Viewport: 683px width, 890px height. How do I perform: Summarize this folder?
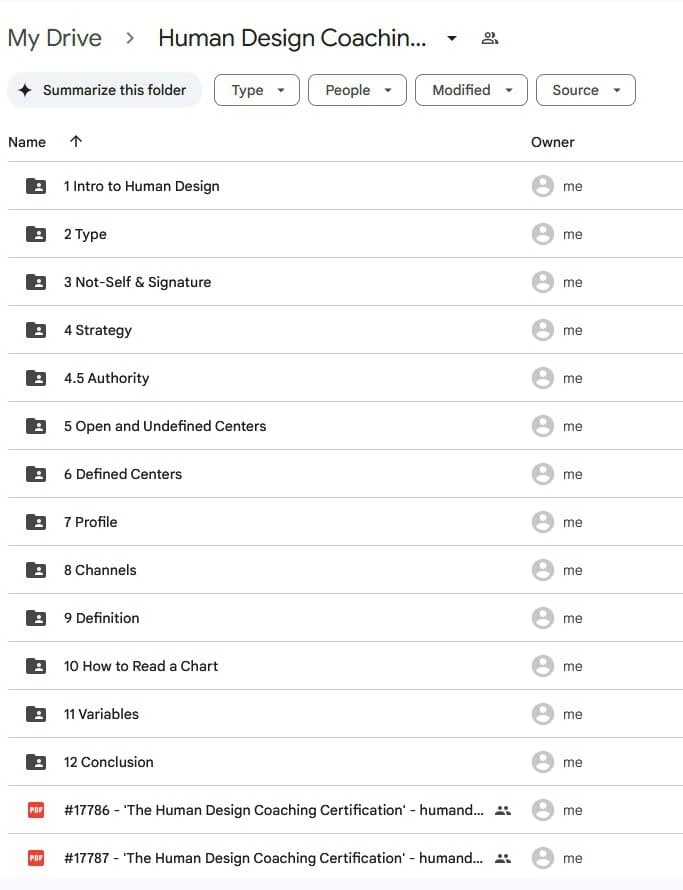[x=104, y=90]
